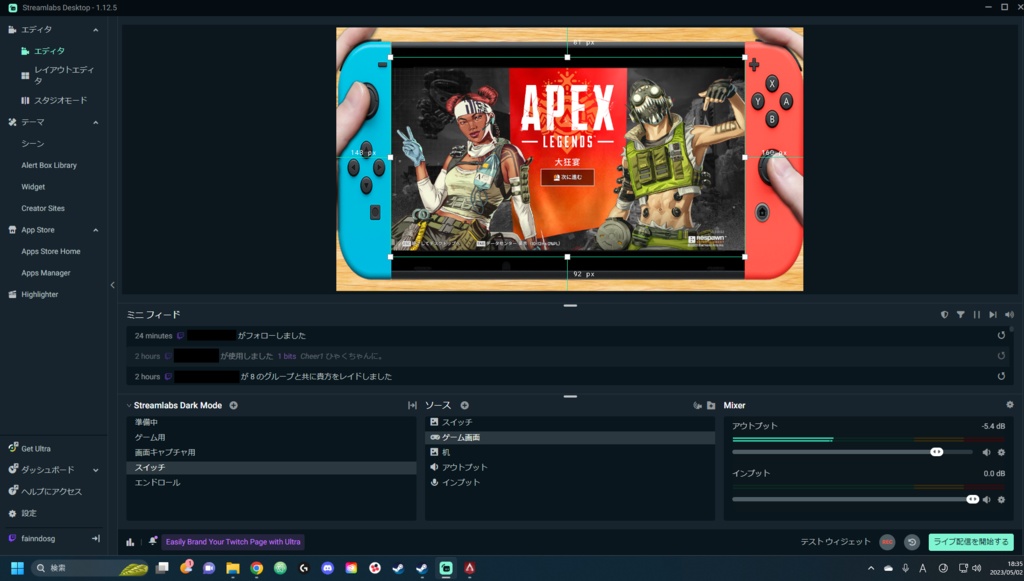This screenshot has width=1024, height=581.
Task: Select the スイッチ scene
Action: tap(271, 467)
